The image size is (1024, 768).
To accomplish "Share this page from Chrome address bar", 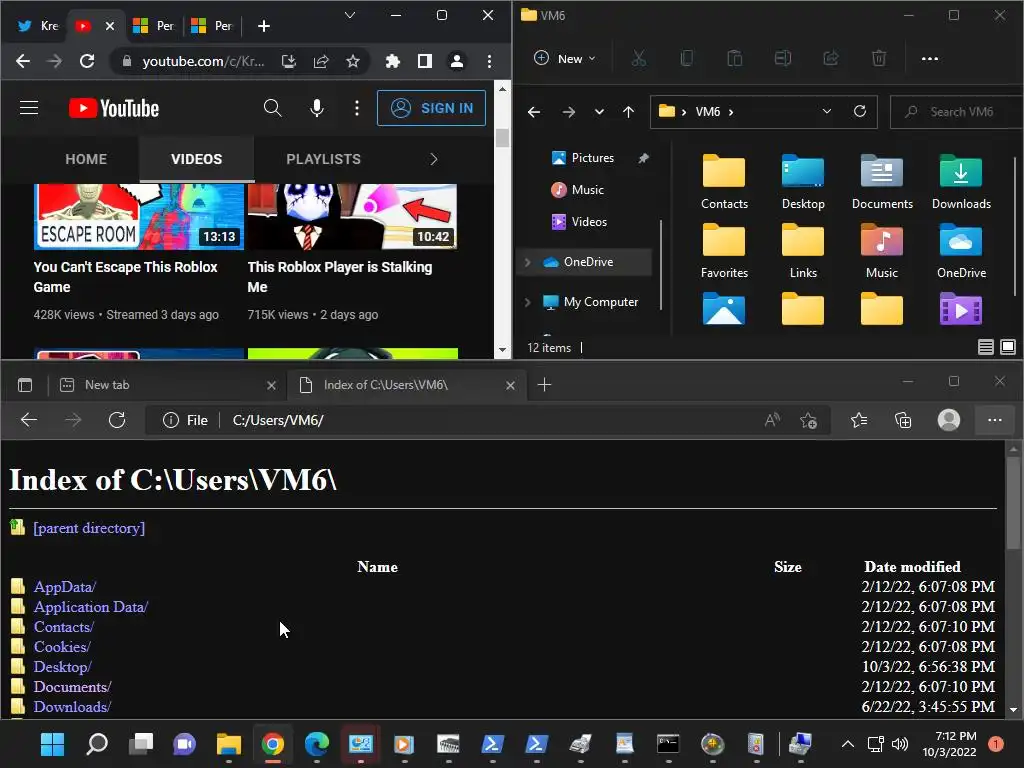I will click(321, 61).
